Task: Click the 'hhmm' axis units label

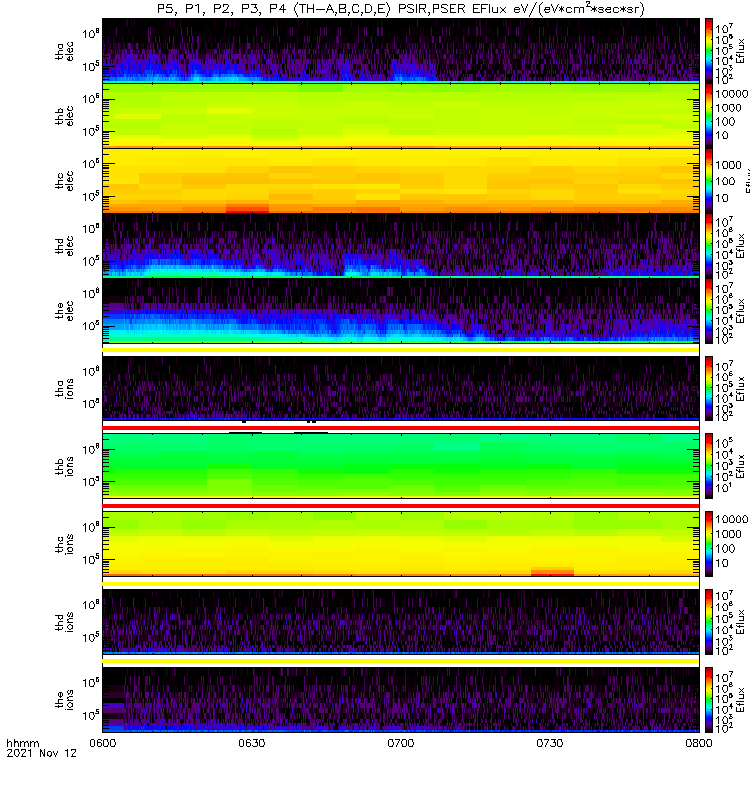Action: 22,743
